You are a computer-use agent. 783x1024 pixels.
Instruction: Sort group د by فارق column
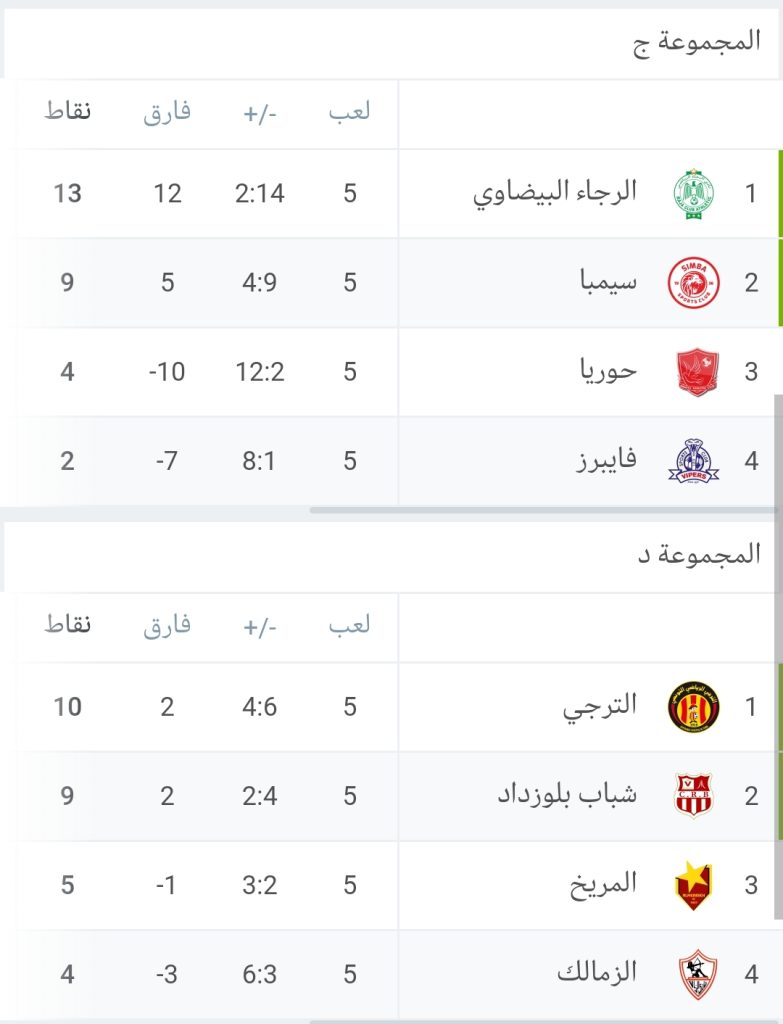pos(167,626)
